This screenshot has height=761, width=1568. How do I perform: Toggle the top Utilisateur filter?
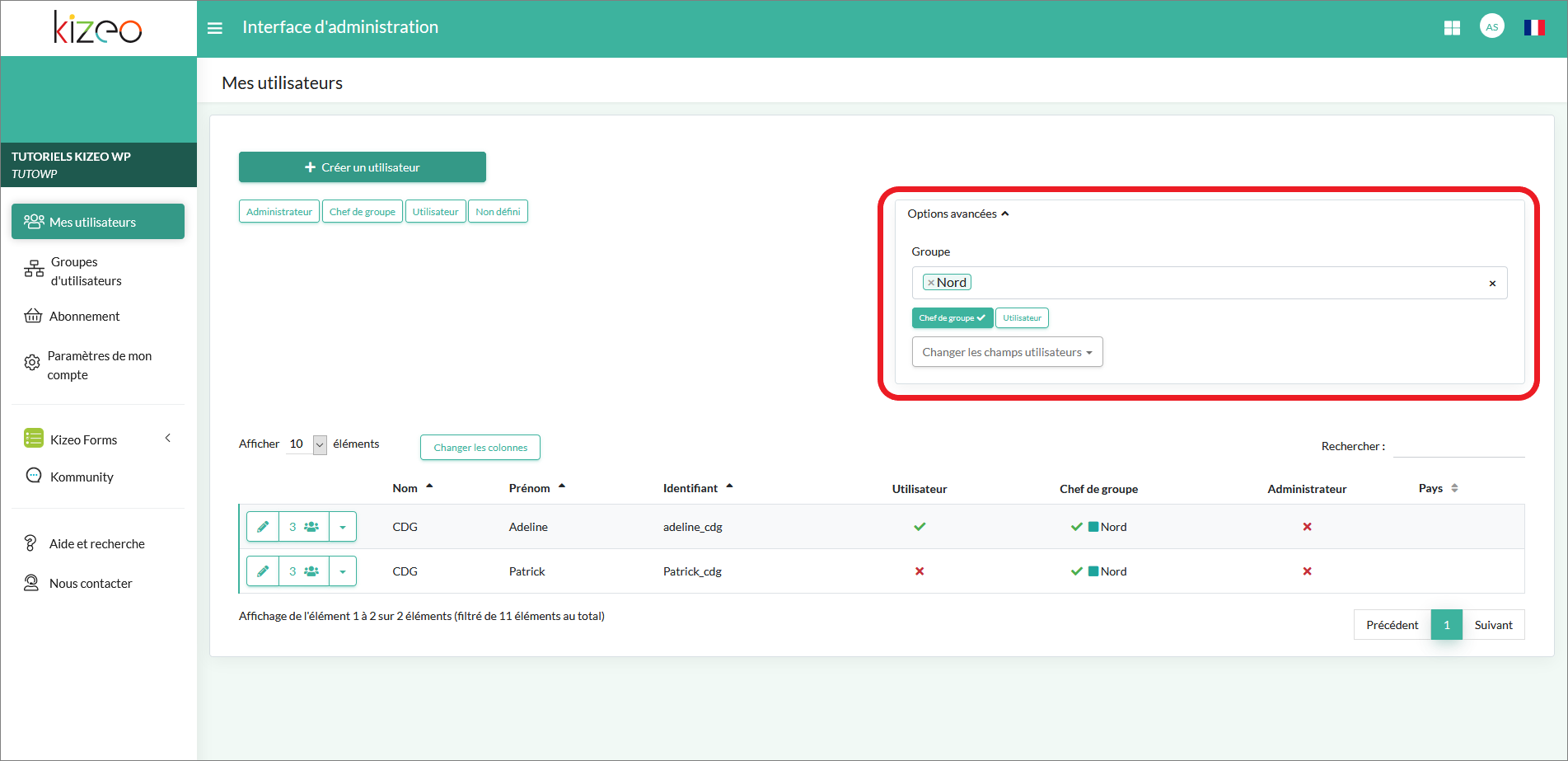click(436, 212)
